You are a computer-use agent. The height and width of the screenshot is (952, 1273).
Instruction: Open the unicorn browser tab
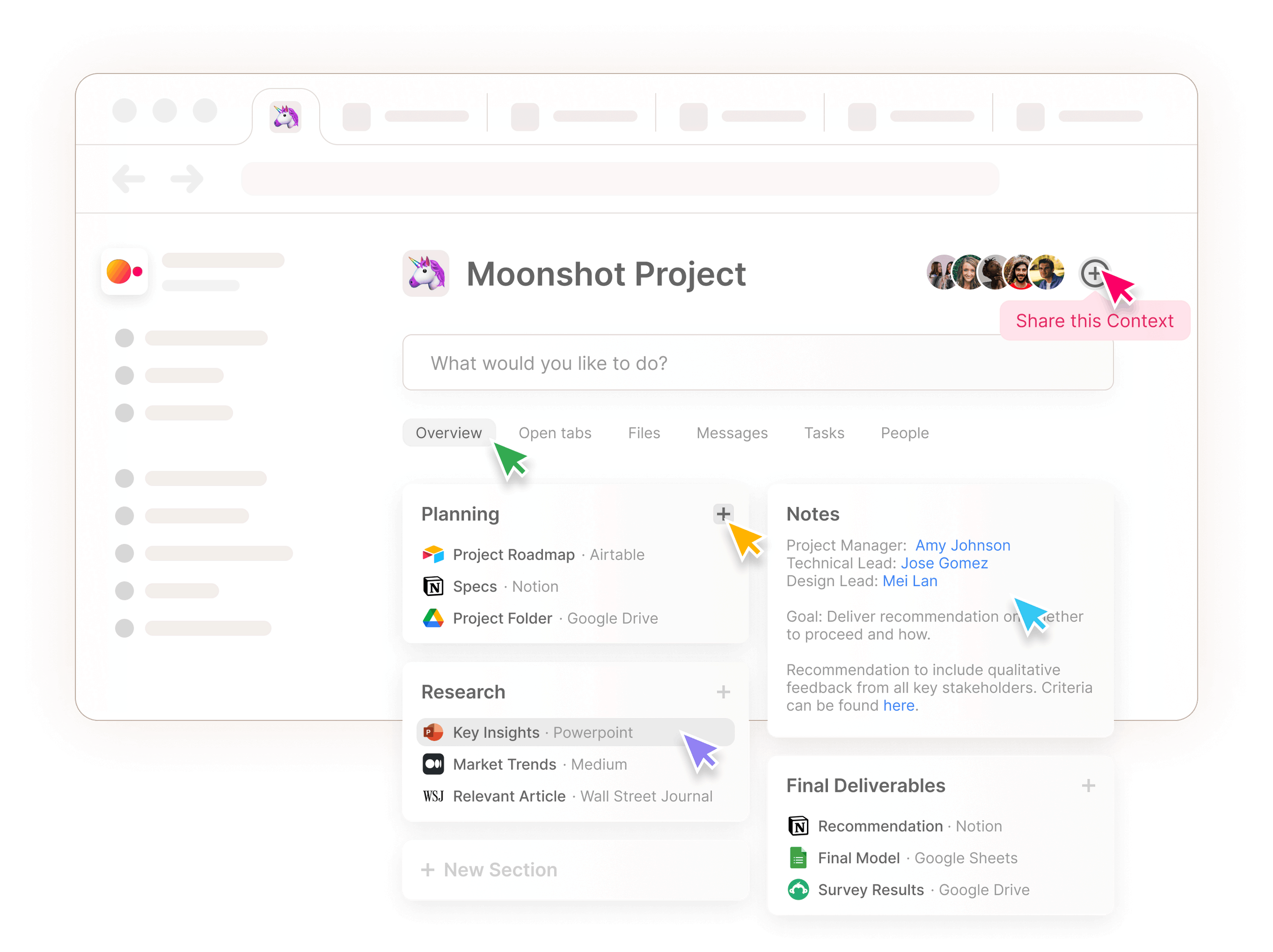(285, 117)
